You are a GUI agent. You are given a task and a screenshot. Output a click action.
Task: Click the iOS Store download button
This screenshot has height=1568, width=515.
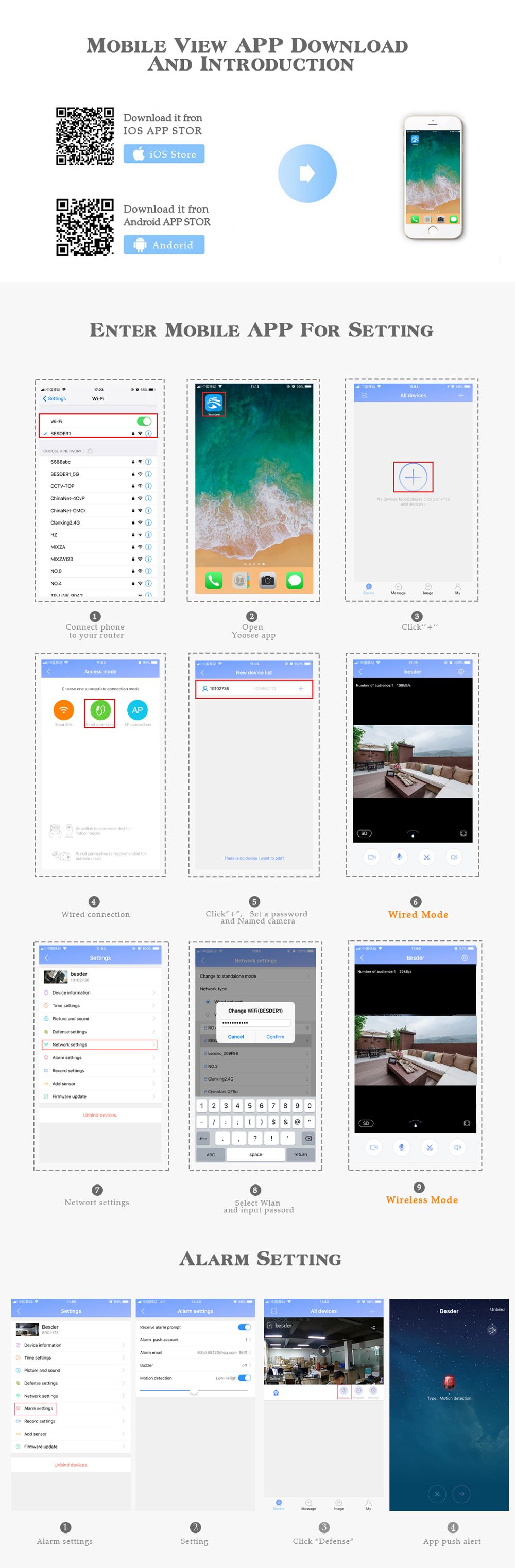point(164,154)
